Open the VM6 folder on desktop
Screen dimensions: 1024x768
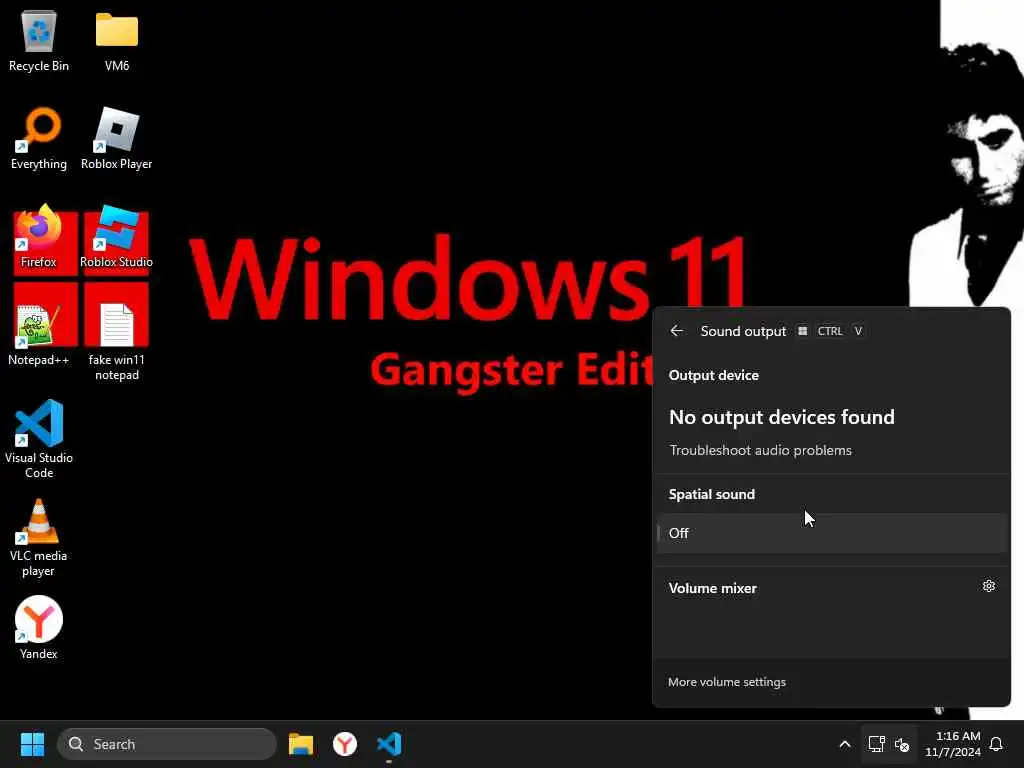[117, 40]
